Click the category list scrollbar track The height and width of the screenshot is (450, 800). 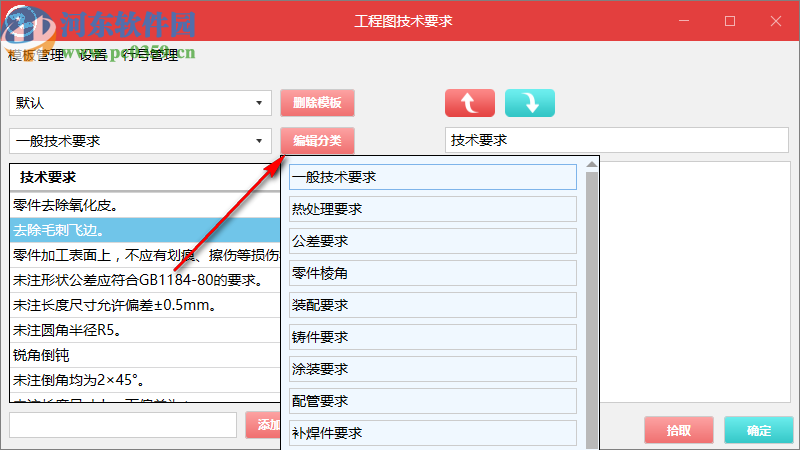pos(592,310)
